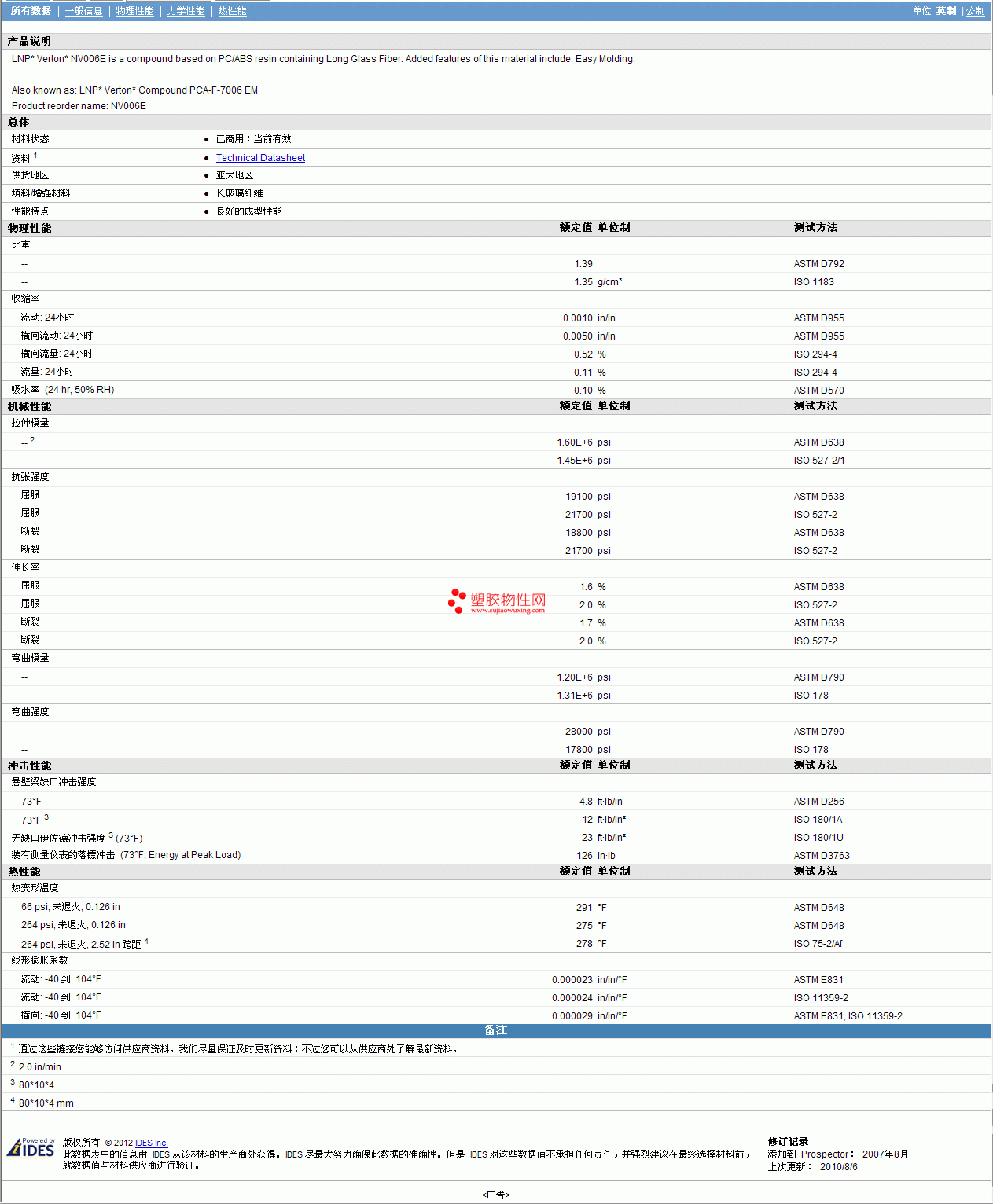Switch units to 公制 (metric)
This screenshot has width=993, height=1204.
pyautogui.click(x=975, y=11)
